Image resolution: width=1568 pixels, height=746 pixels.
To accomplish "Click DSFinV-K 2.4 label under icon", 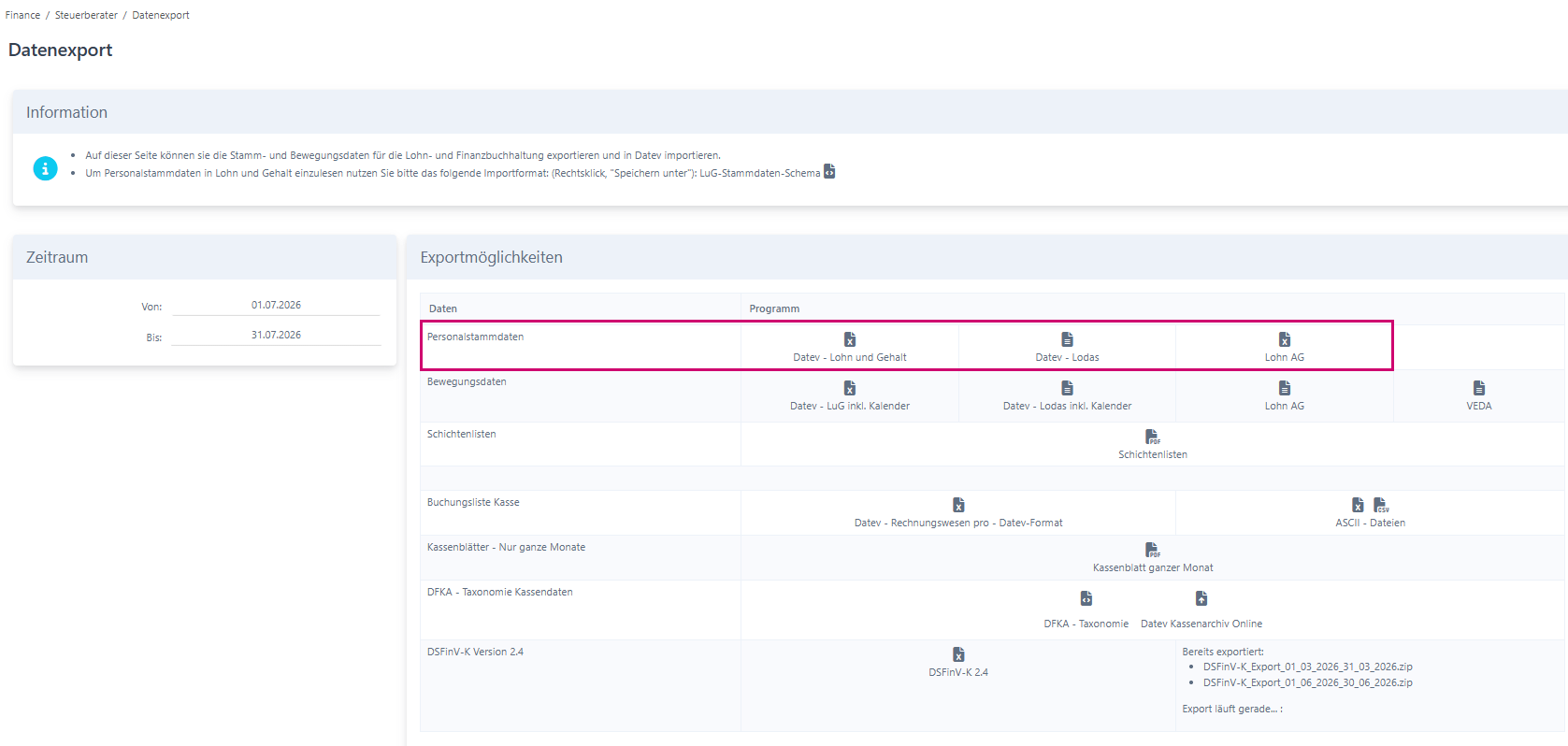I will click(958, 672).
